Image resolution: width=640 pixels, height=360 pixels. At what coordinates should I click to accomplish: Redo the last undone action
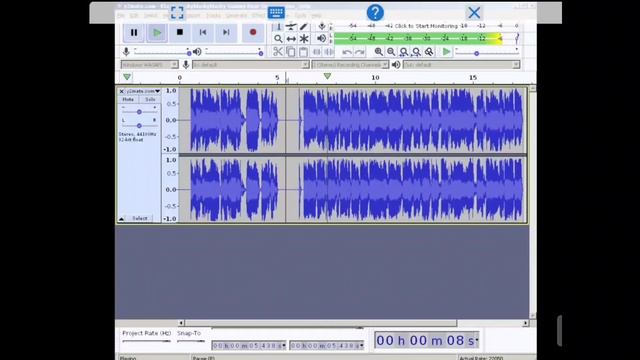click(x=360, y=52)
